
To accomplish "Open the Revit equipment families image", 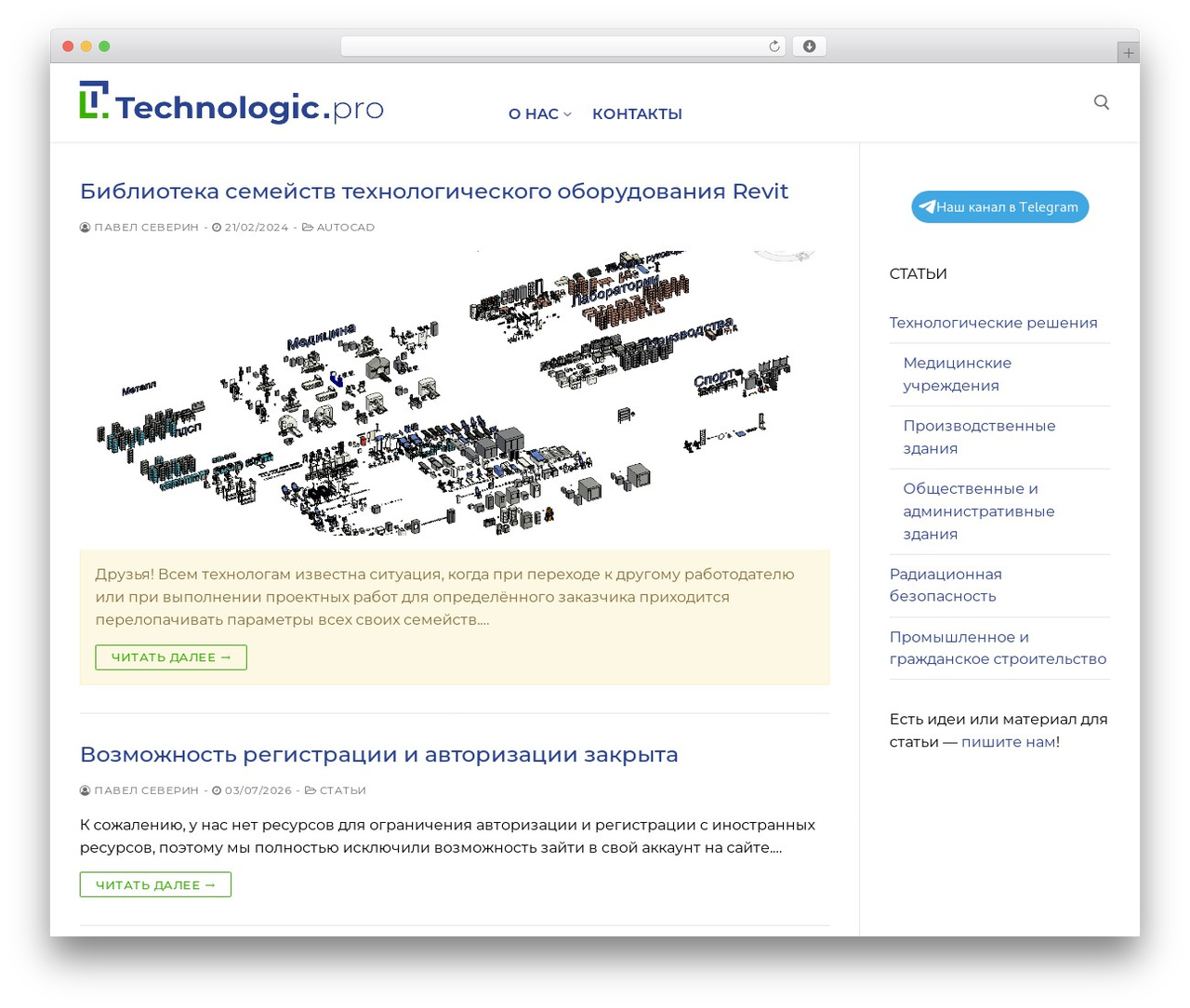I will click(x=455, y=392).
